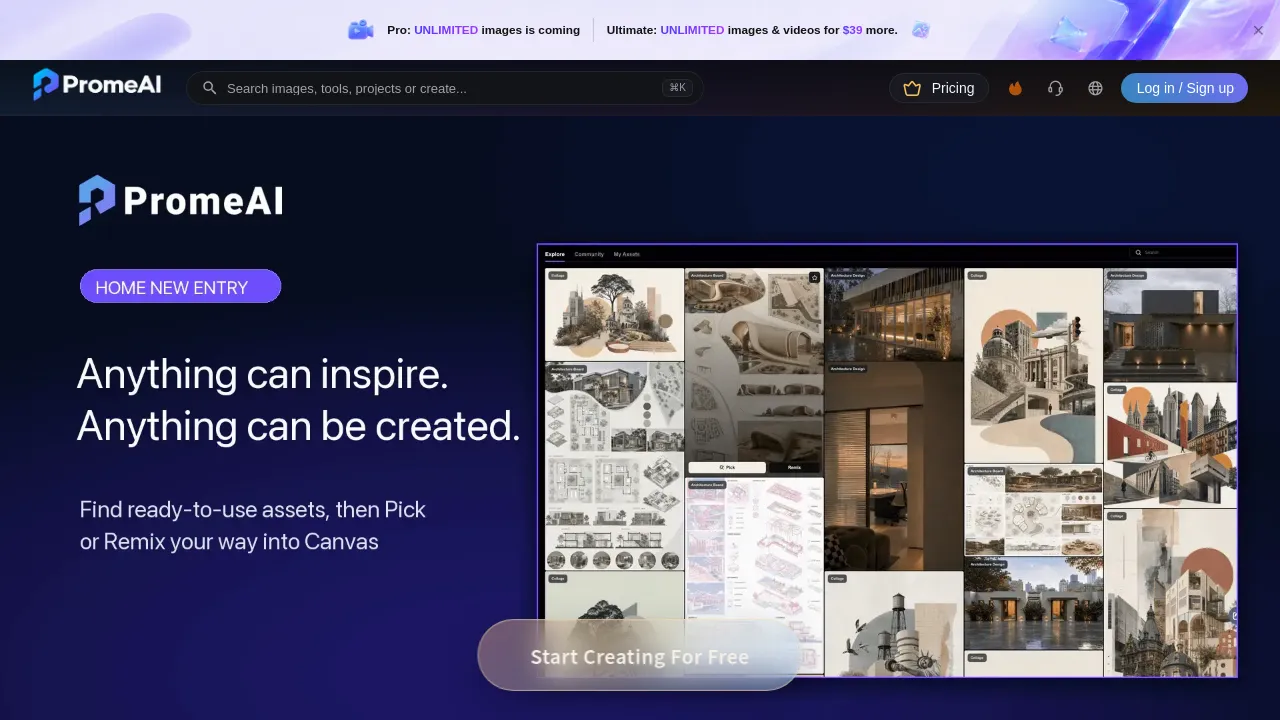Click the "Anything can inspire." headline
The image size is (1280, 720).
262,374
